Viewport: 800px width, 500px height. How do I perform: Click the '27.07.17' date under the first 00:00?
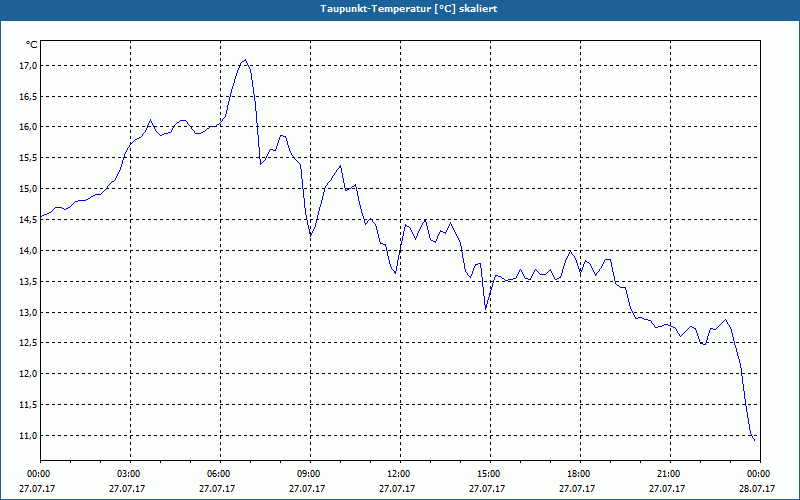[x=37, y=488]
